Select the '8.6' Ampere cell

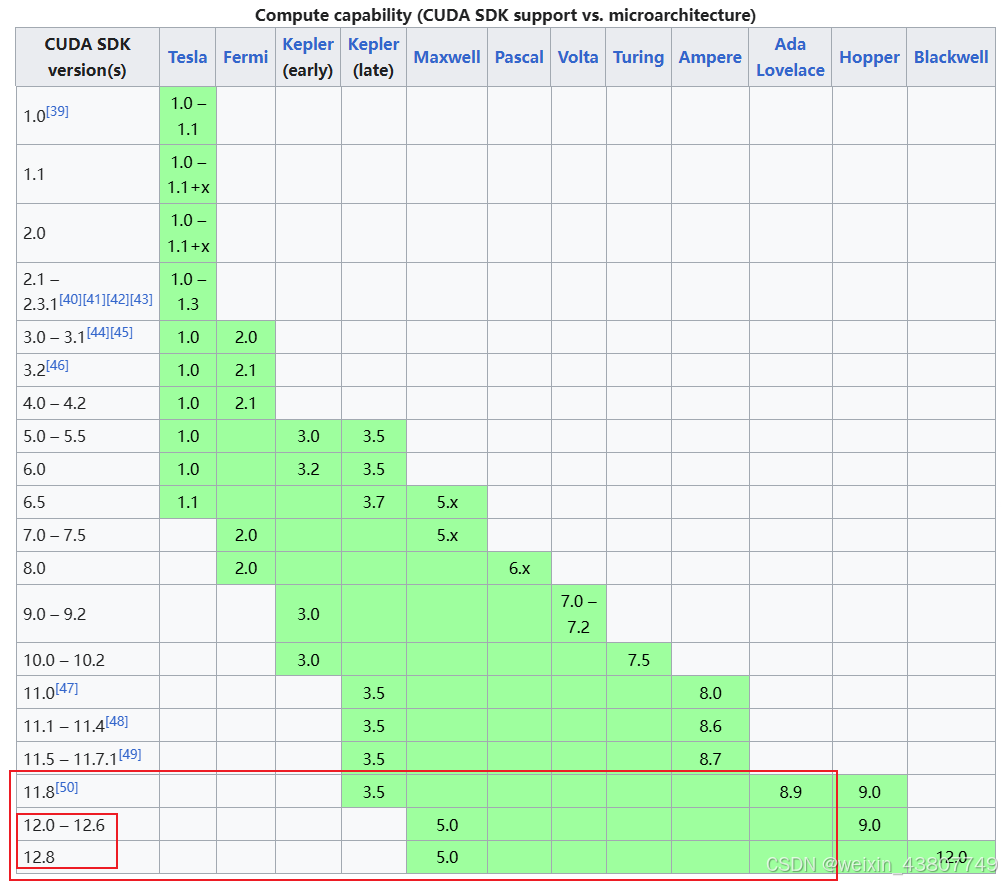click(x=710, y=726)
